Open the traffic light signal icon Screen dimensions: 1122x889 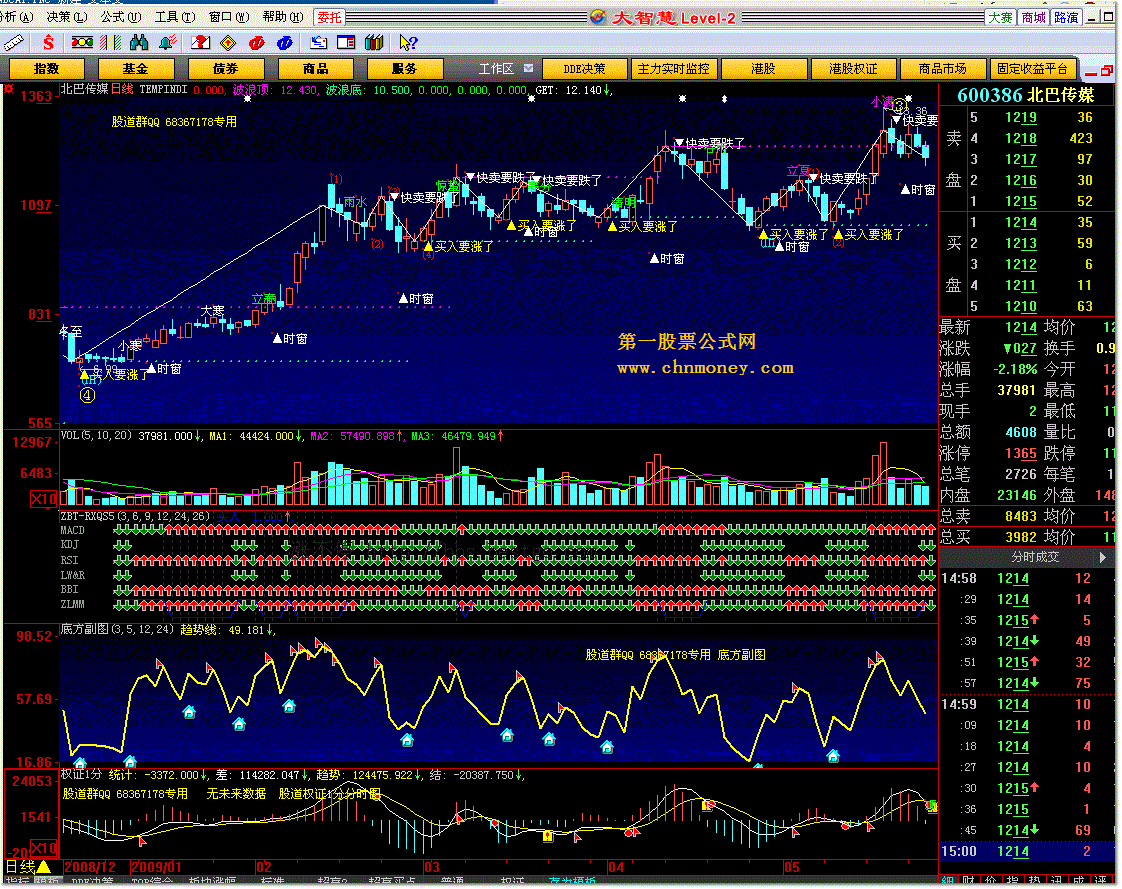82,43
